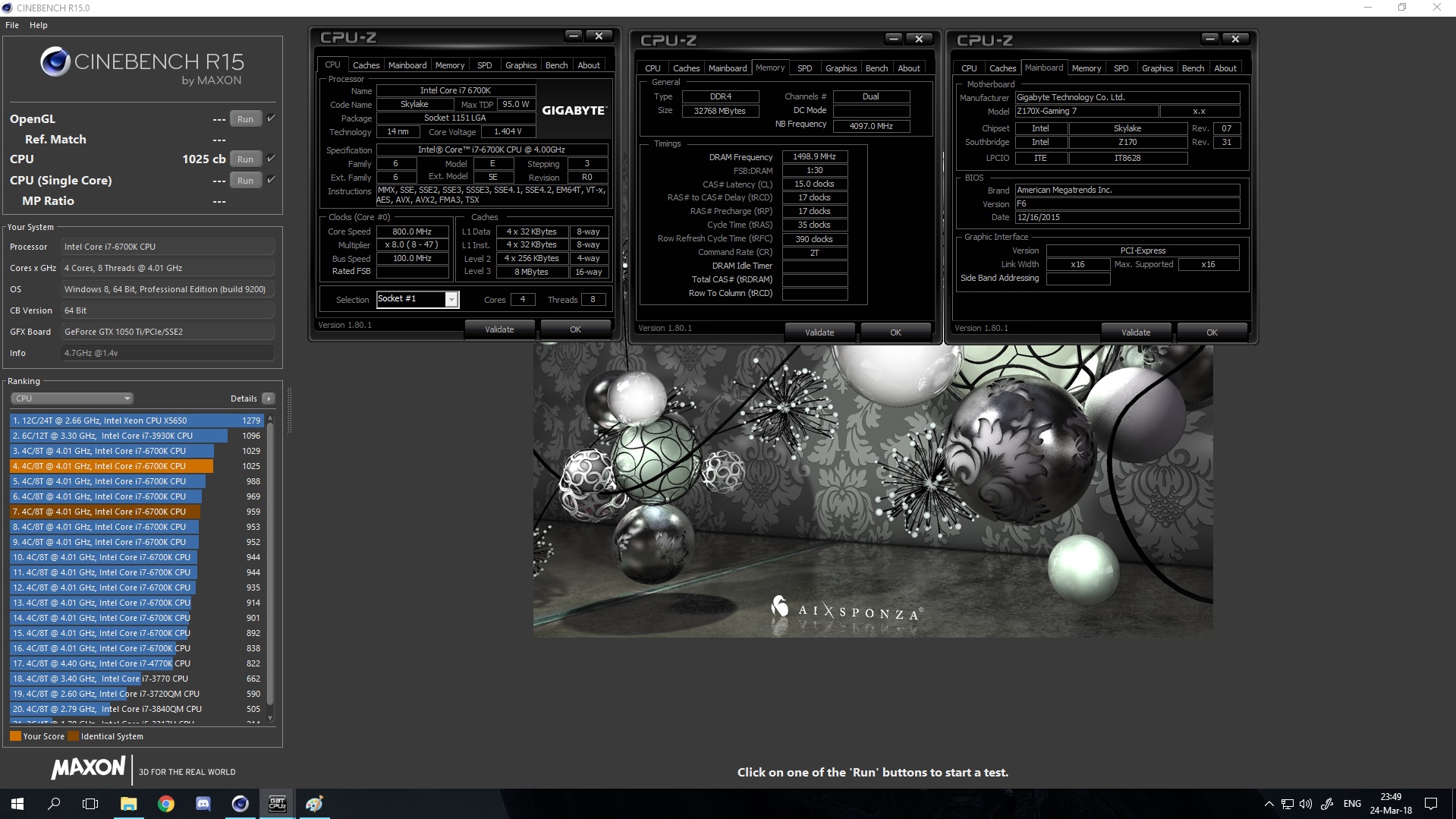Image resolution: width=1456 pixels, height=819 pixels.
Task: Switch to Cinebench on the taskbar
Action: click(x=240, y=804)
